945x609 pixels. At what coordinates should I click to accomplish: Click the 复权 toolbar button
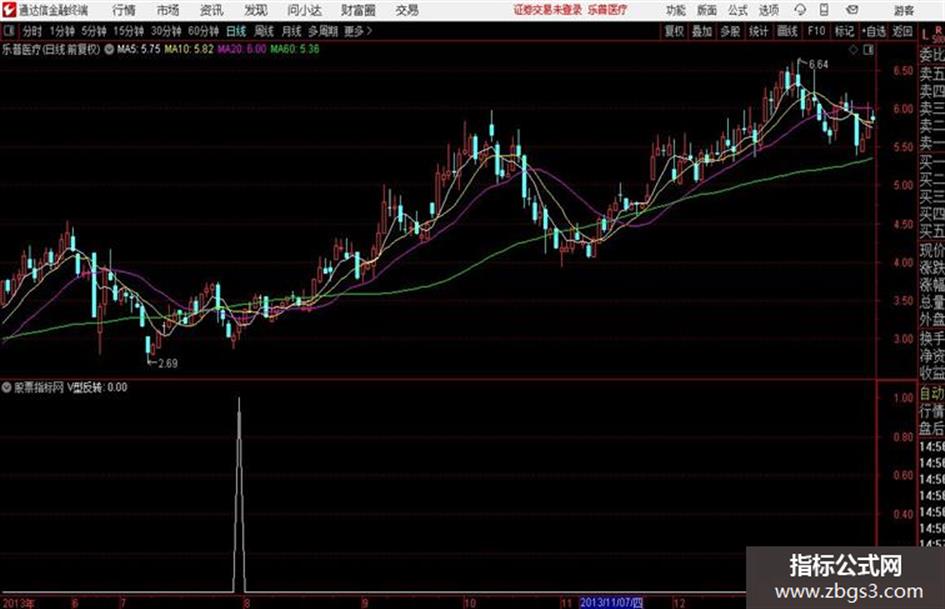pos(674,31)
